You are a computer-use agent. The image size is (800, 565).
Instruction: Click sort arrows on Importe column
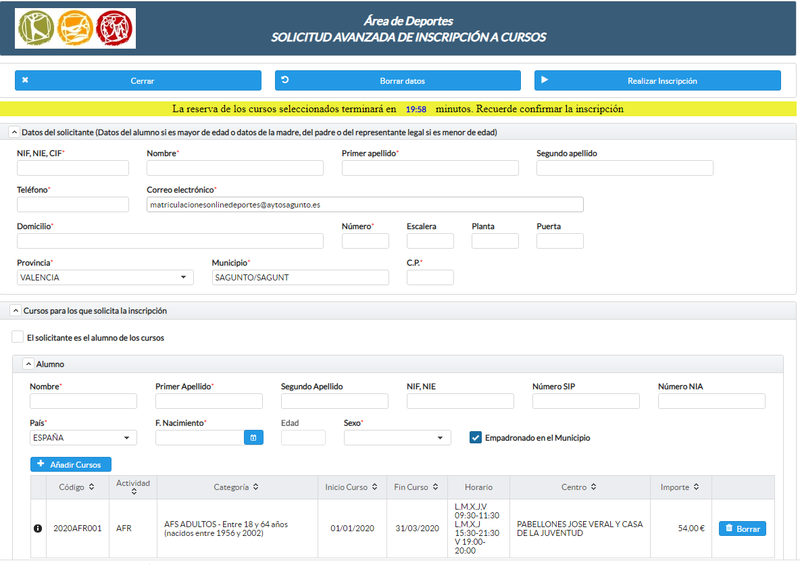[x=696, y=487]
